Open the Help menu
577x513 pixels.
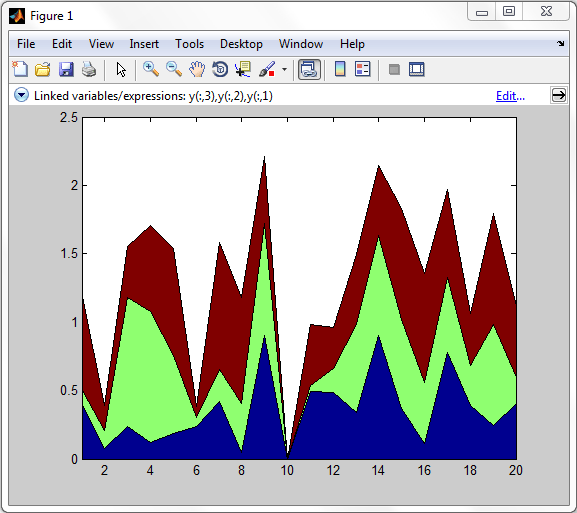[x=352, y=44]
